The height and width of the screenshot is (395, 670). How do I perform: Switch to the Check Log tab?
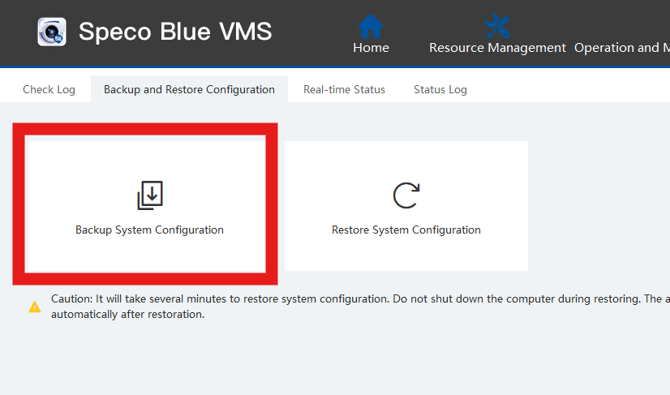point(49,89)
